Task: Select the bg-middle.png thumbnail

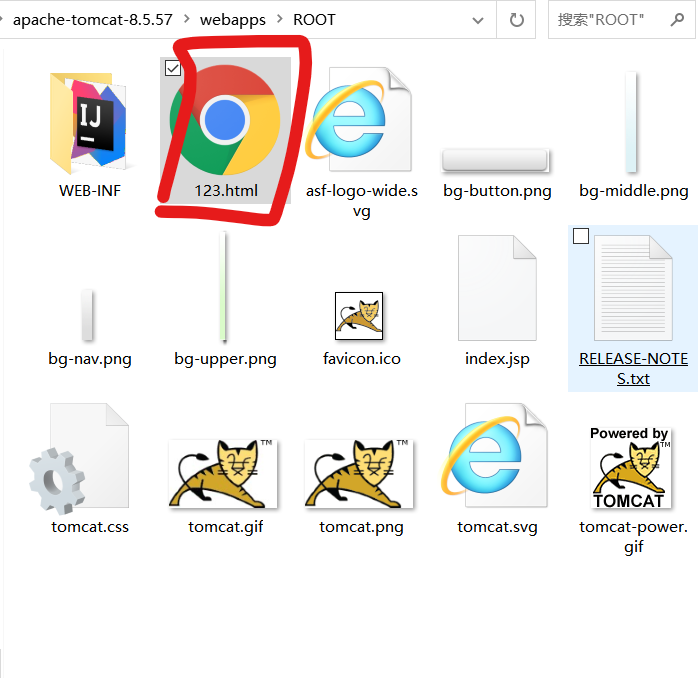Action: tap(631, 122)
